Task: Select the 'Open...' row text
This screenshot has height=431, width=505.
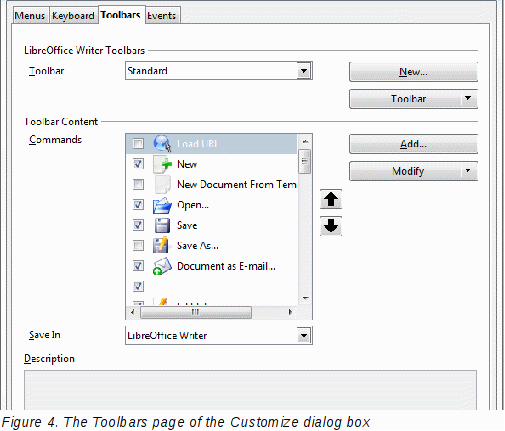Action: pyautogui.click(x=193, y=205)
